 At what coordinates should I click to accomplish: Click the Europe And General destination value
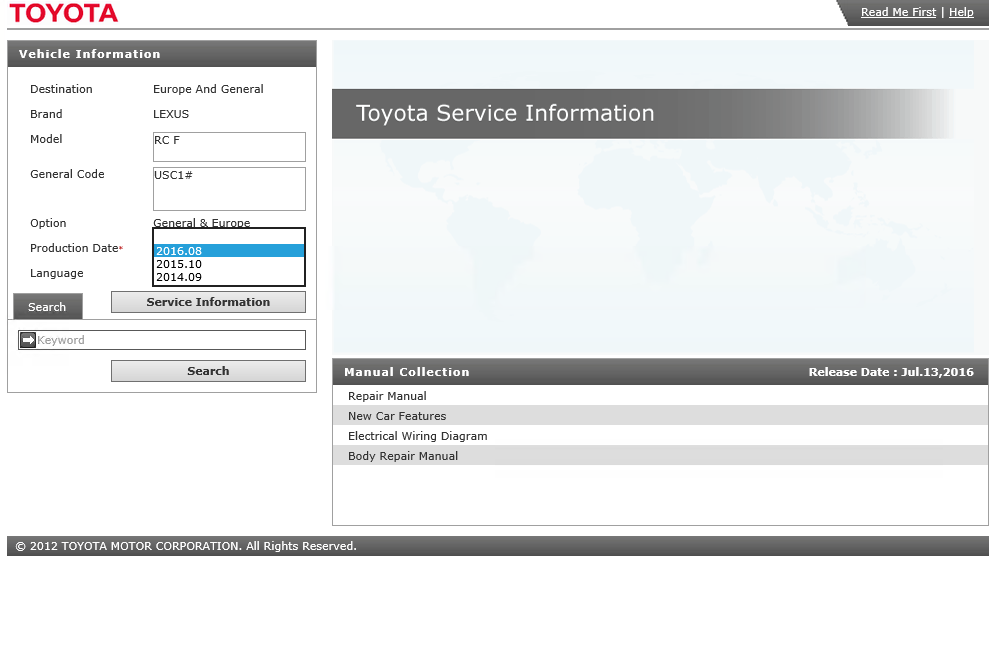(208, 89)
